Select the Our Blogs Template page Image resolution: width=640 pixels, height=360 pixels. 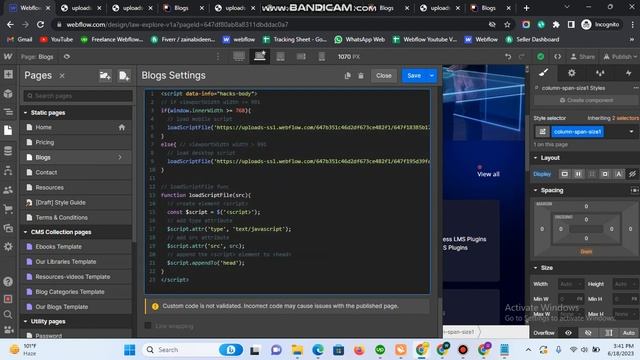pos(77,307)
